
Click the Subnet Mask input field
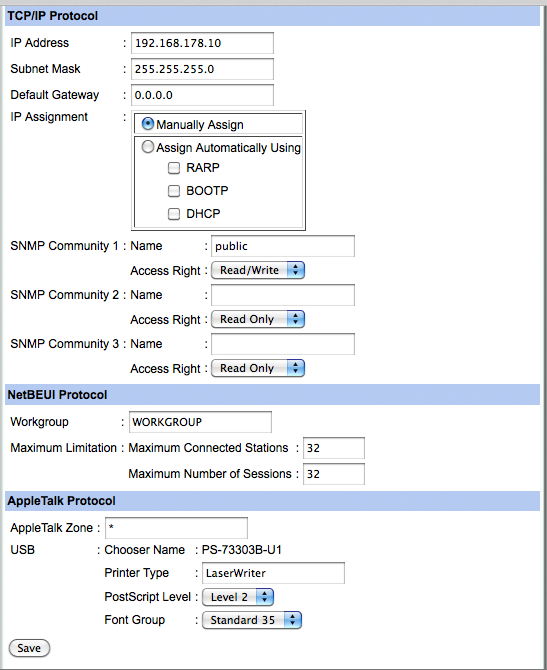(x=202, y=69)
